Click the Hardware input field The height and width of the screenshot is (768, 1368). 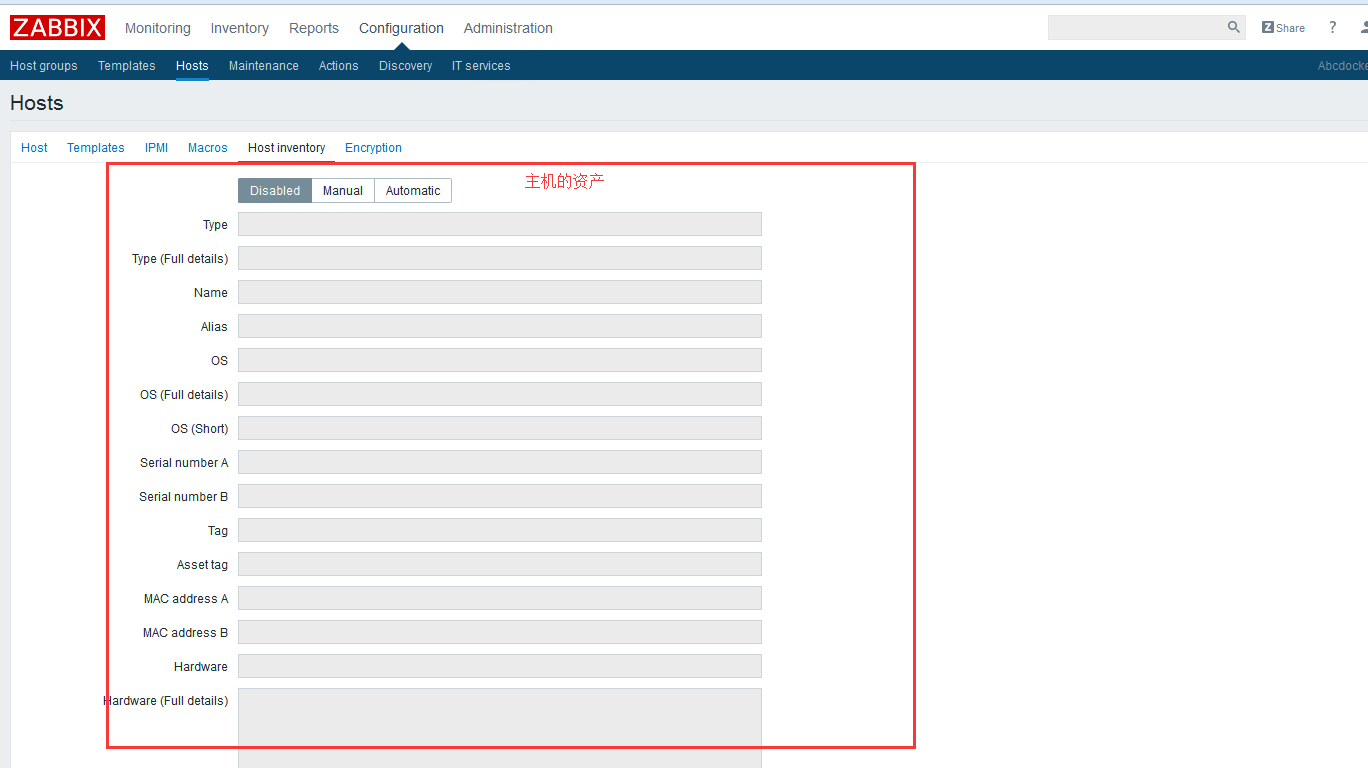coord(500,666)
